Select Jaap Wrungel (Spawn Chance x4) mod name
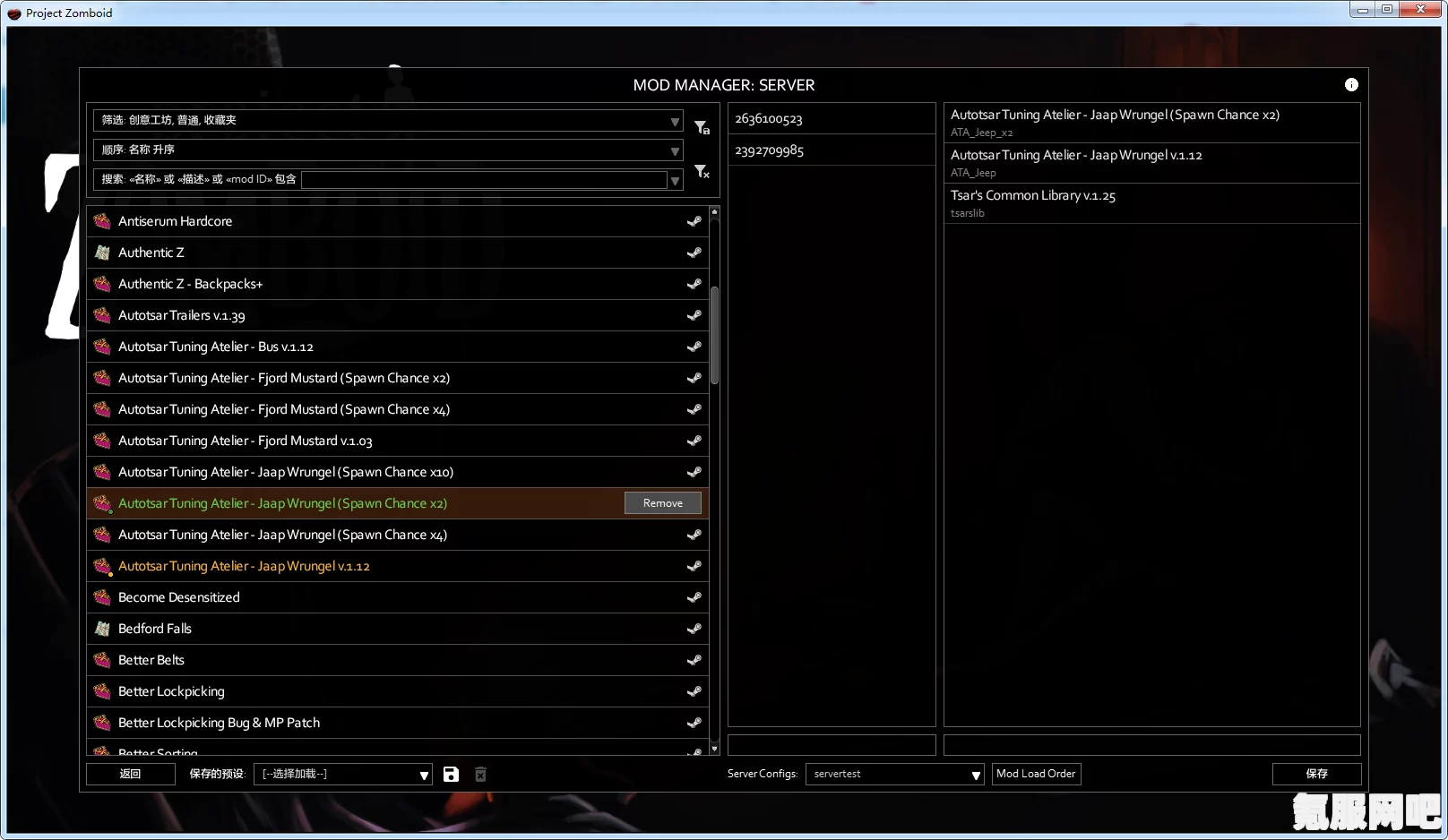 tap(283, 535)
